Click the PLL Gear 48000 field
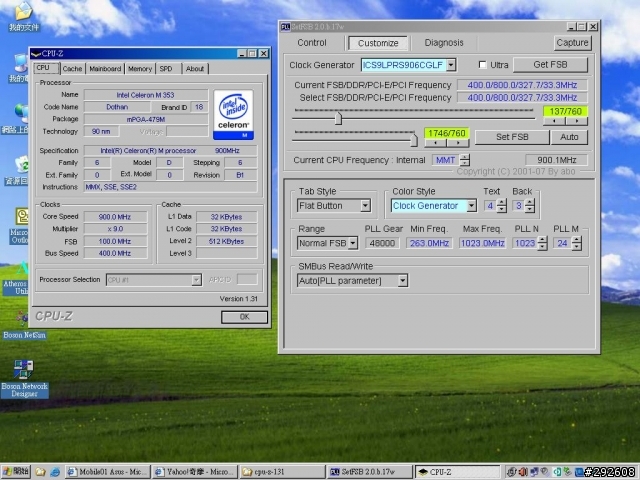This screenshot has height=480, width=640. click(382, 243)
